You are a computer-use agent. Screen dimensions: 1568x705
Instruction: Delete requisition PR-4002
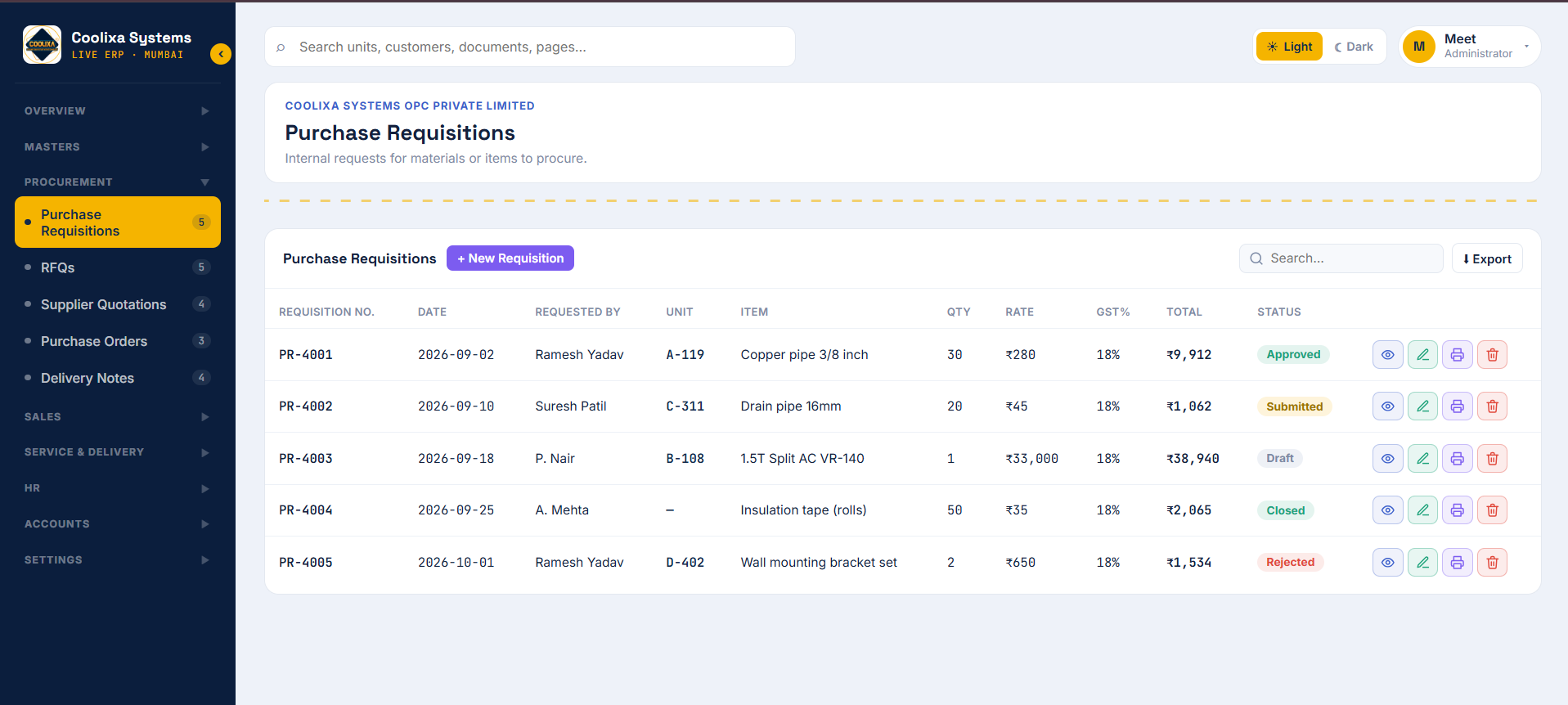pyautogui.click(x=1493, y=406)
